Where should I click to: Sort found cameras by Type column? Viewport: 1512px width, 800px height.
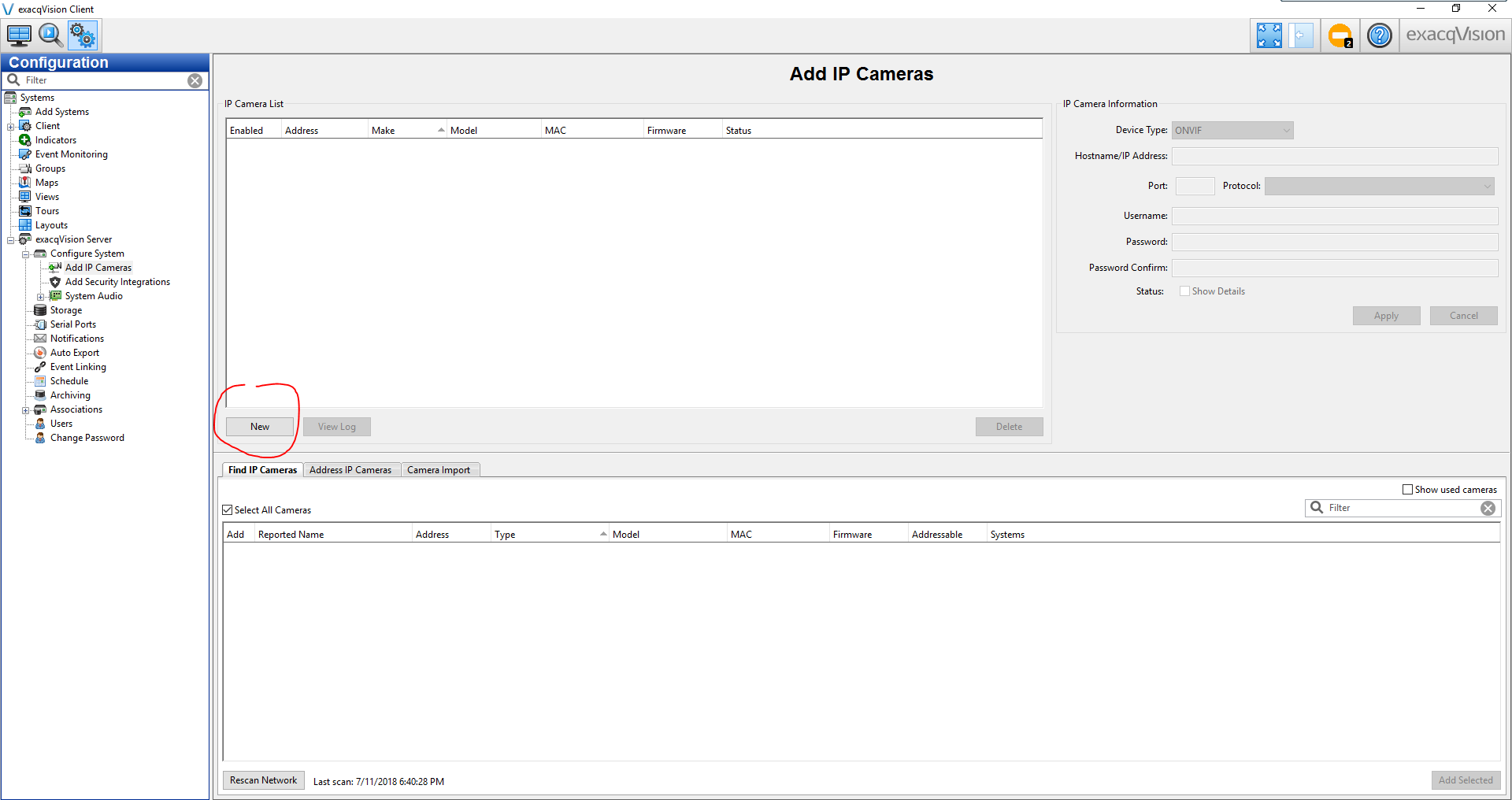[550, 535]
